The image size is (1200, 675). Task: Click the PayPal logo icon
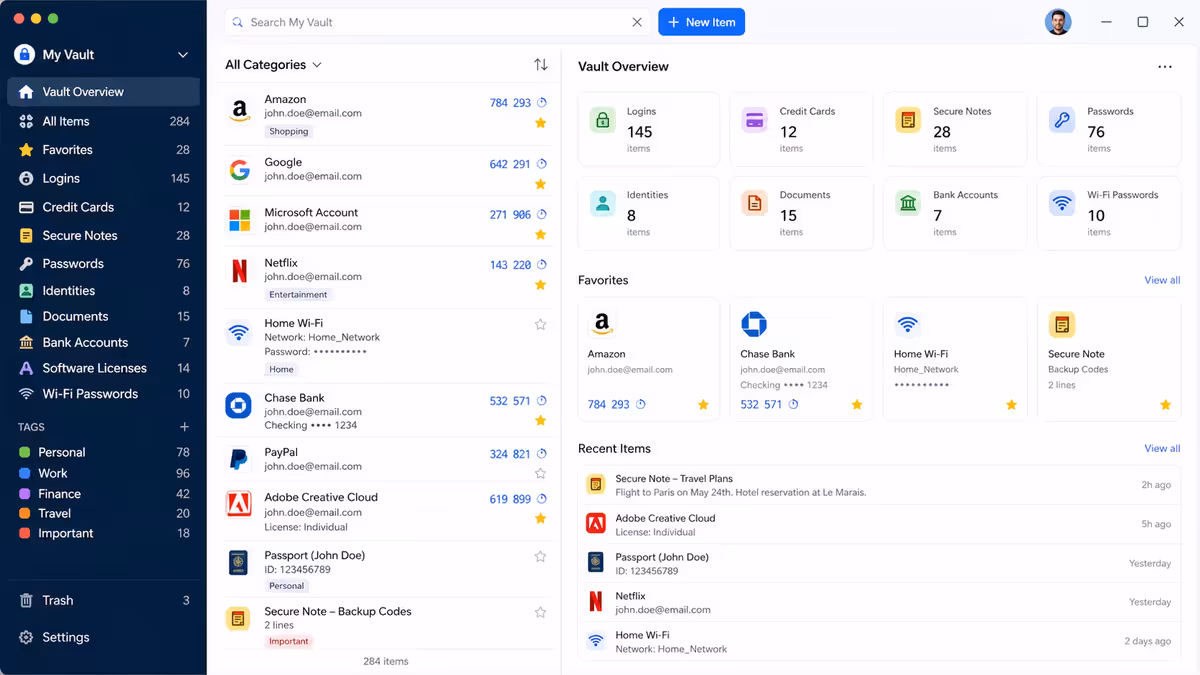click(x=239, y=459)
